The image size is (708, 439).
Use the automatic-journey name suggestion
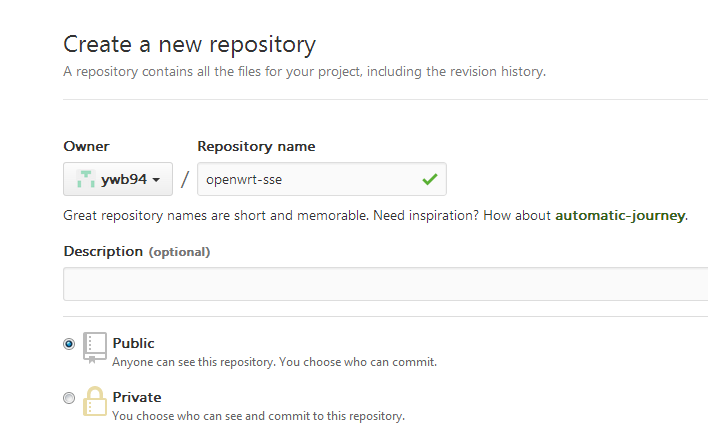tap(620, 216)
